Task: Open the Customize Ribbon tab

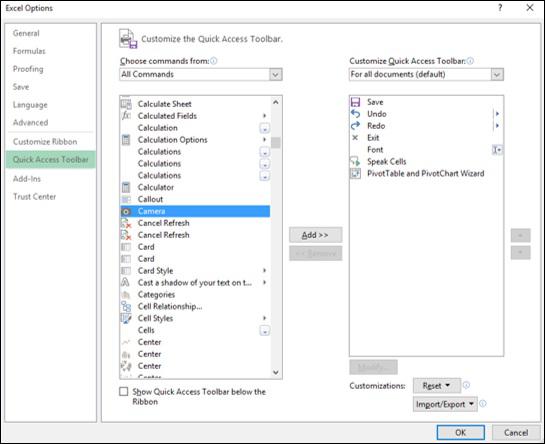Action: pyautogui.click(x=45, y=142)
